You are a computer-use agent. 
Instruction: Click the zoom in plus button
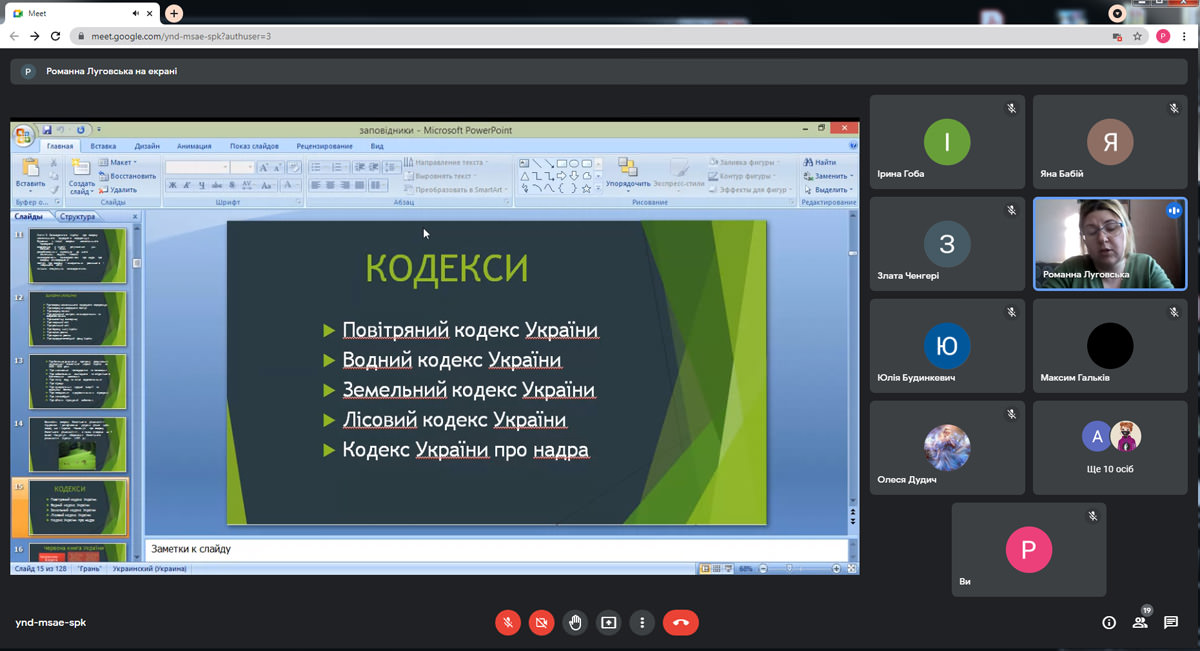[x=836, y=568]
